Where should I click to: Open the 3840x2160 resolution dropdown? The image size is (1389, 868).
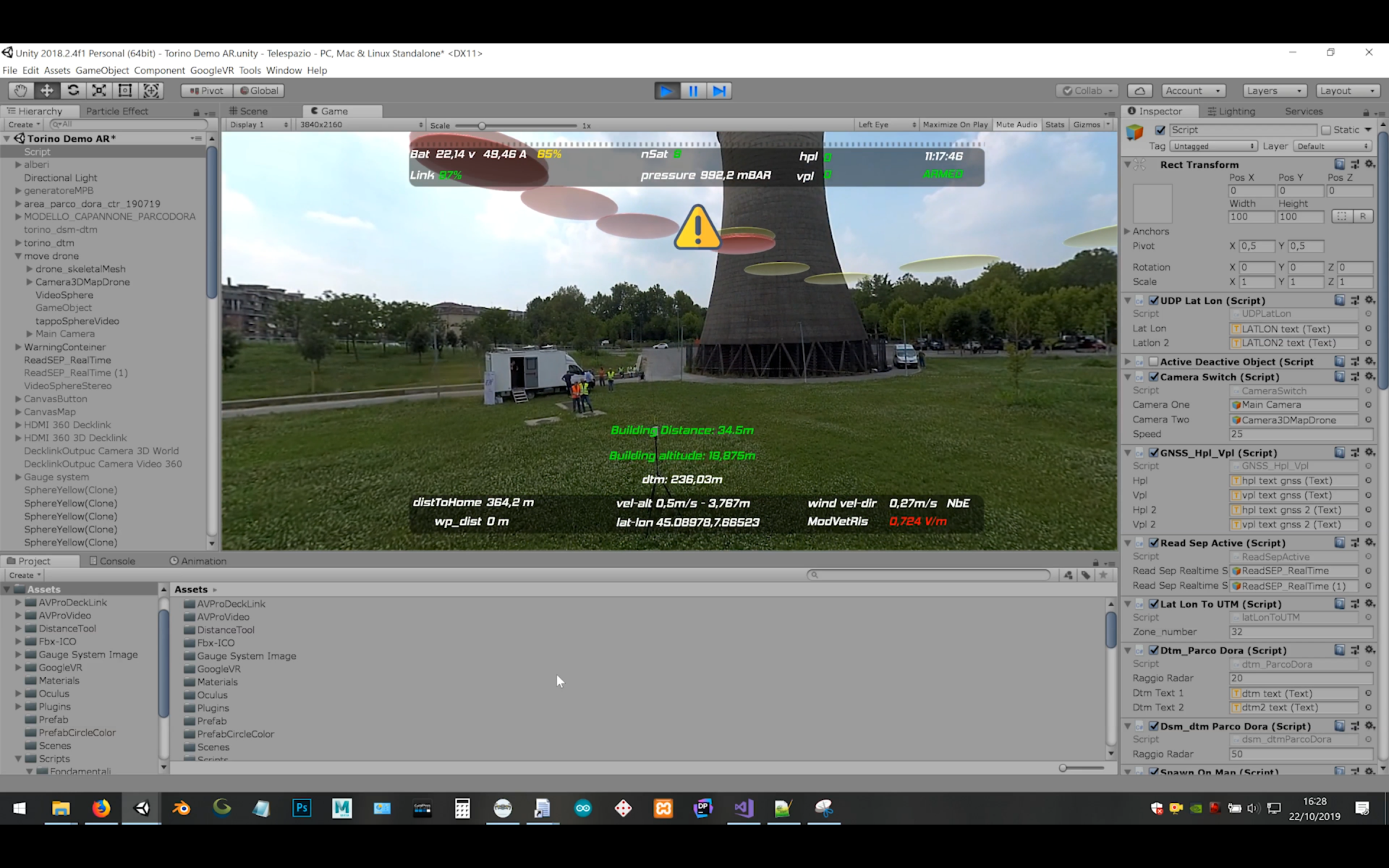(x=361, y=125)
